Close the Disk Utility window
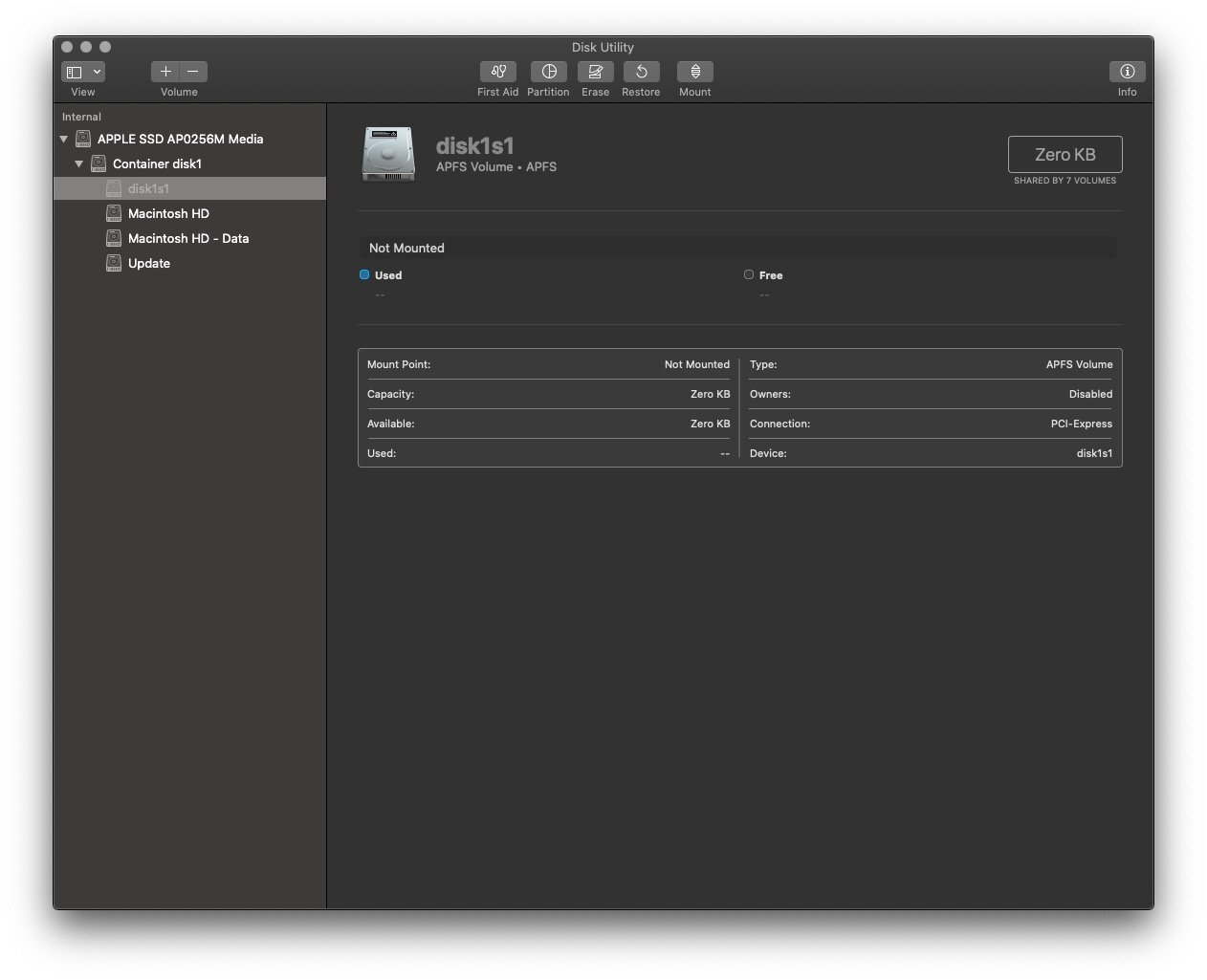The width and height of the screenshot is (1207, 980). (67, 47)
